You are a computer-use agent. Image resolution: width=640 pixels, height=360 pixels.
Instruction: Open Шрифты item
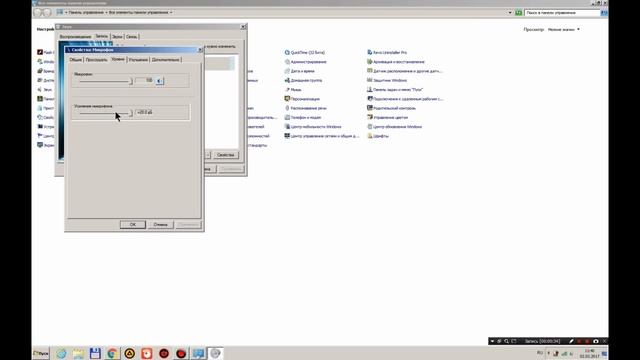pos(378,136)
